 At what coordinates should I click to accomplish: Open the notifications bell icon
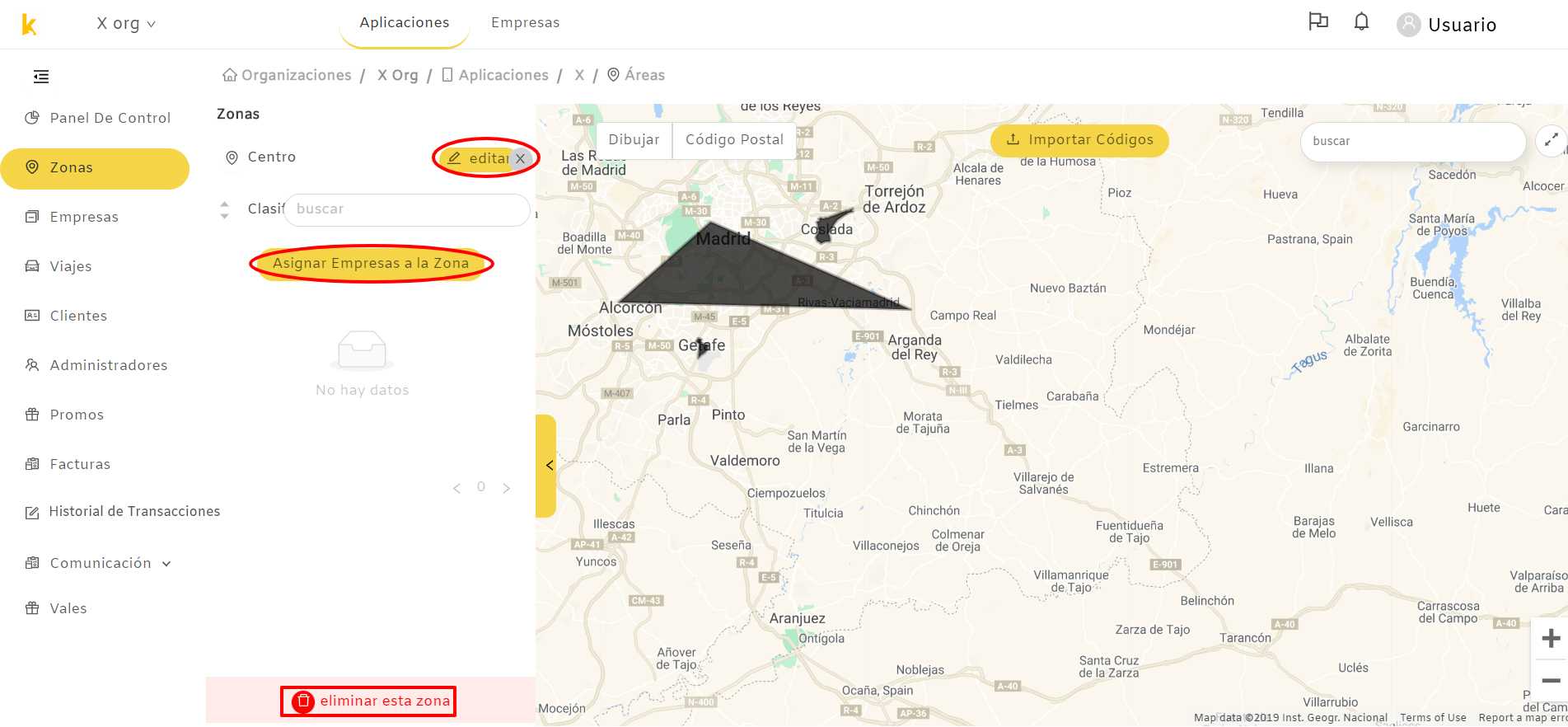[1361, 22]
